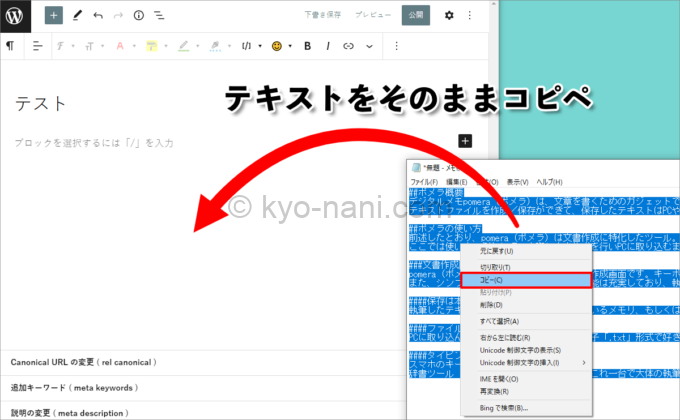Click the paragraph block type icon
This screenshot has height=420, width=680.
(10, 46)
